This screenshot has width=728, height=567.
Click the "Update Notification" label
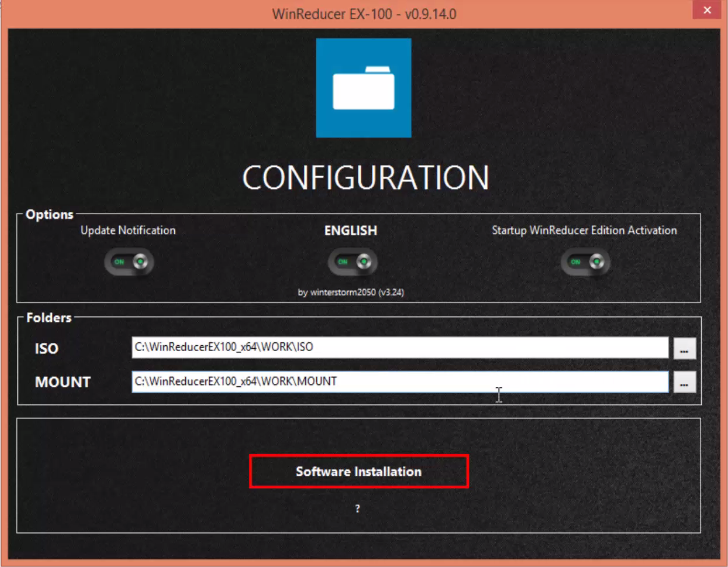coord(128,230)
